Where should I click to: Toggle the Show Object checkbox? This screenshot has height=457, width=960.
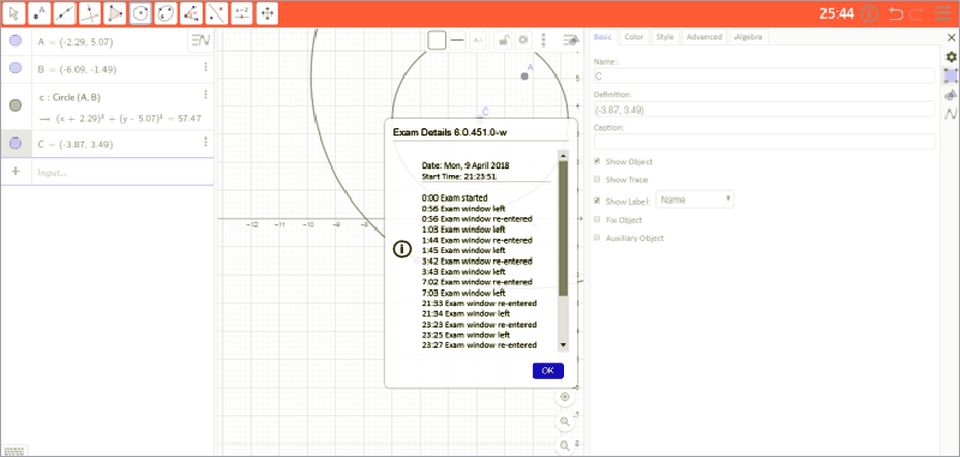[x=598, y=161]
